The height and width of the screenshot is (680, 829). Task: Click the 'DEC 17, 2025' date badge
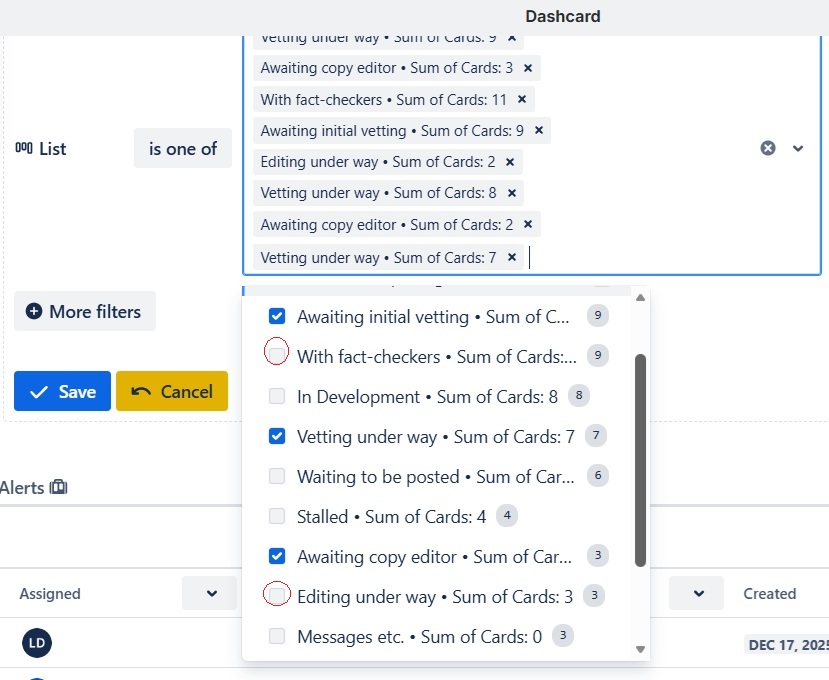tap(786, 645)
